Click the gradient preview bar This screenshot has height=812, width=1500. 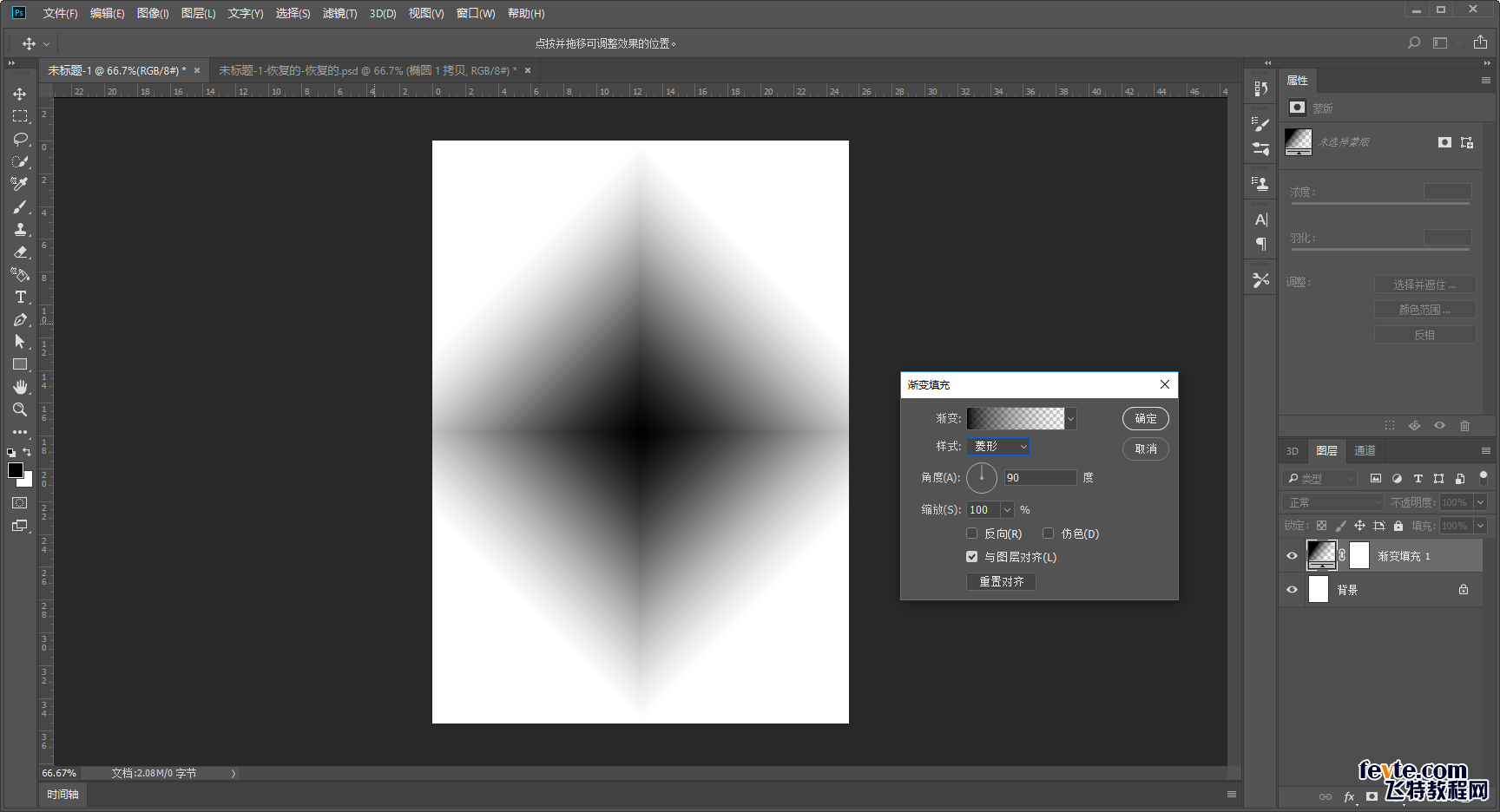1016,418
